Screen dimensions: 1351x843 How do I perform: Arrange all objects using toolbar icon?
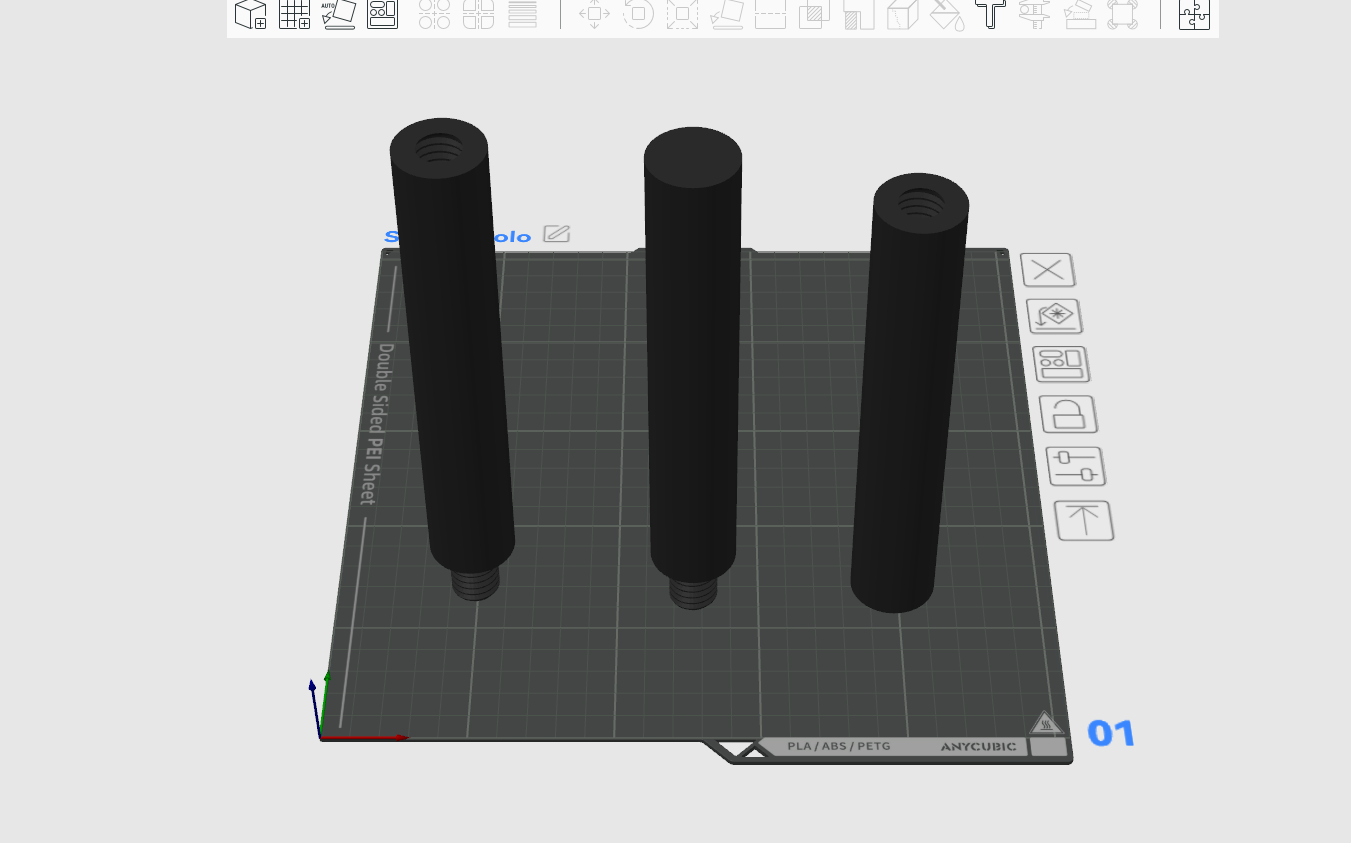tap(383, 14)
